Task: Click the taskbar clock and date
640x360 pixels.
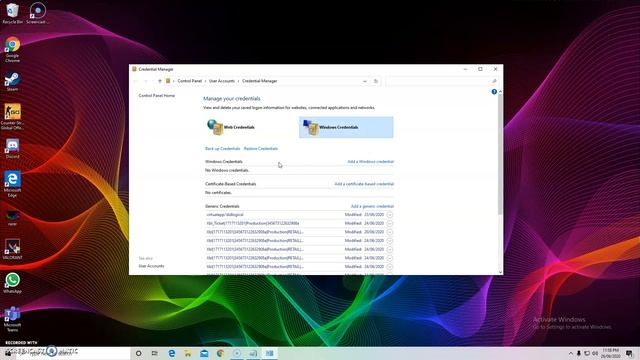Action: (x=610, y=353)
